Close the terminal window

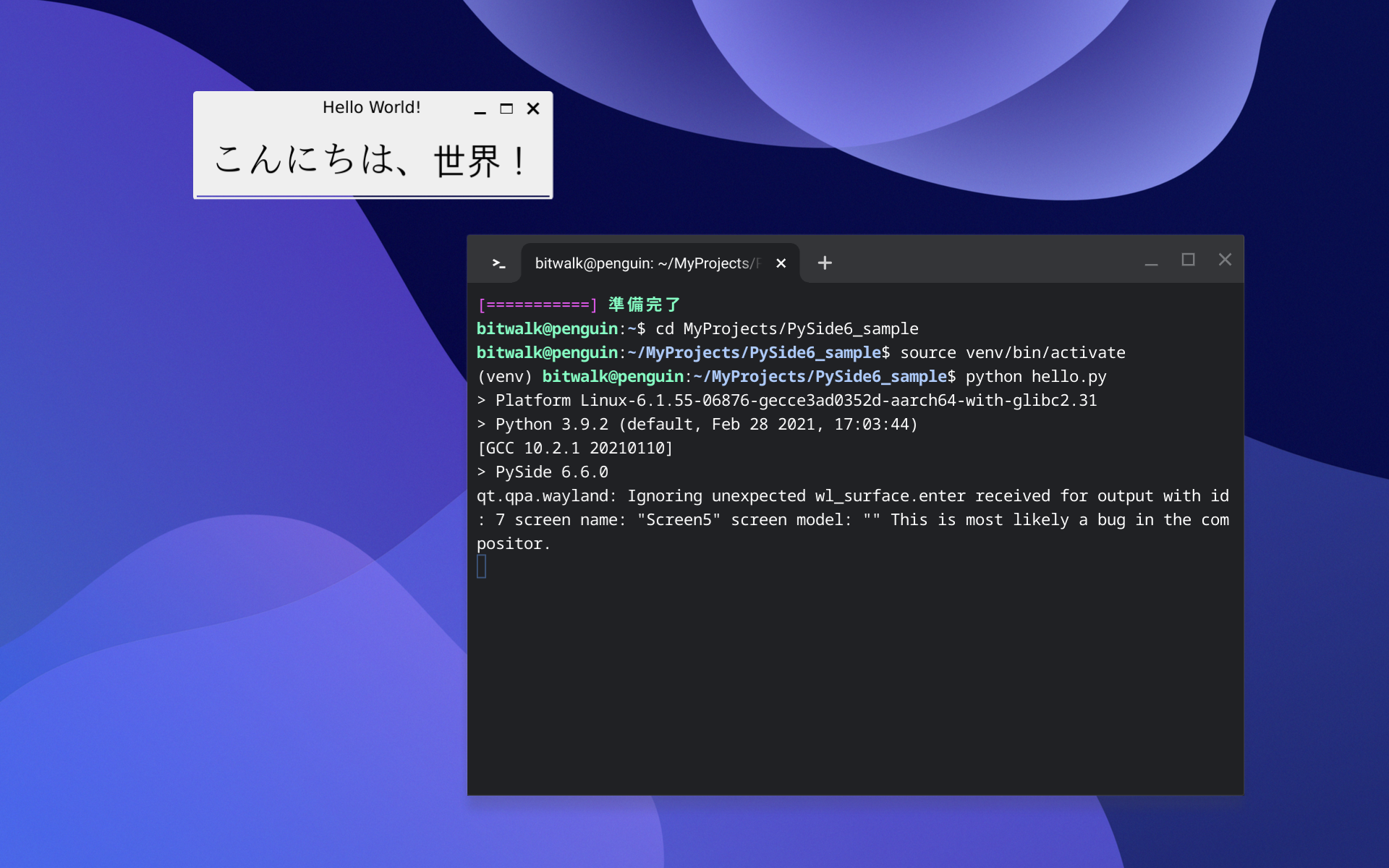[x=1225, y=260]
